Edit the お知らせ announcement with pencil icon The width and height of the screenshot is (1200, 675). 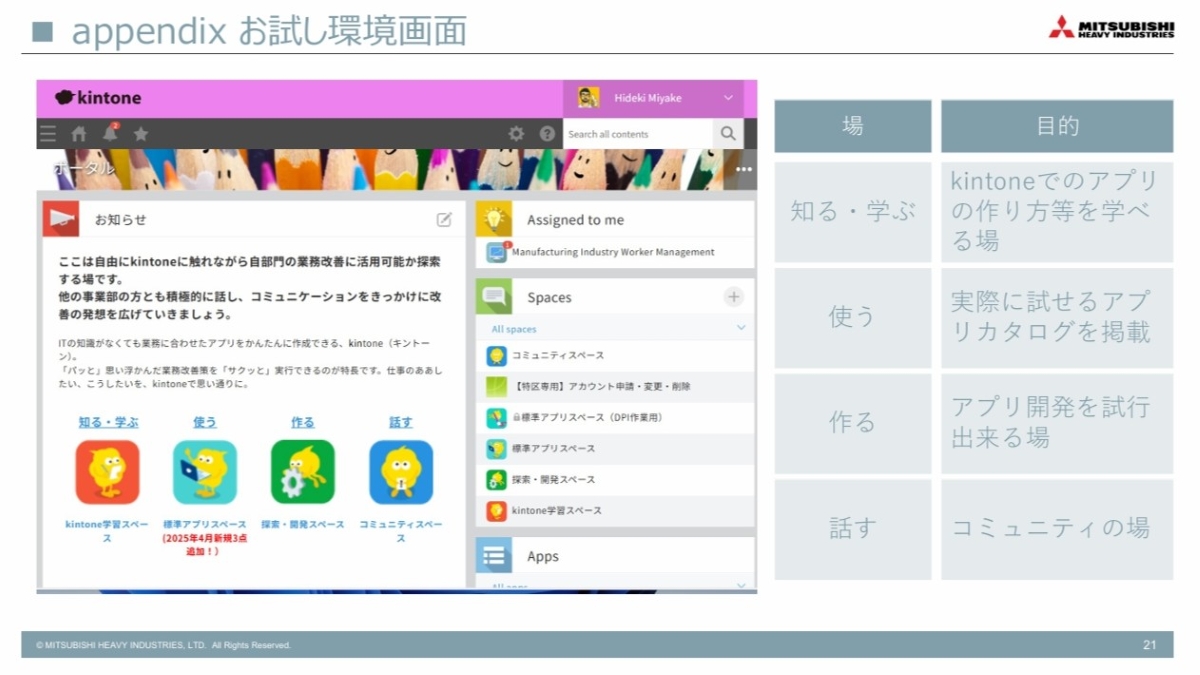coord(444,219)
